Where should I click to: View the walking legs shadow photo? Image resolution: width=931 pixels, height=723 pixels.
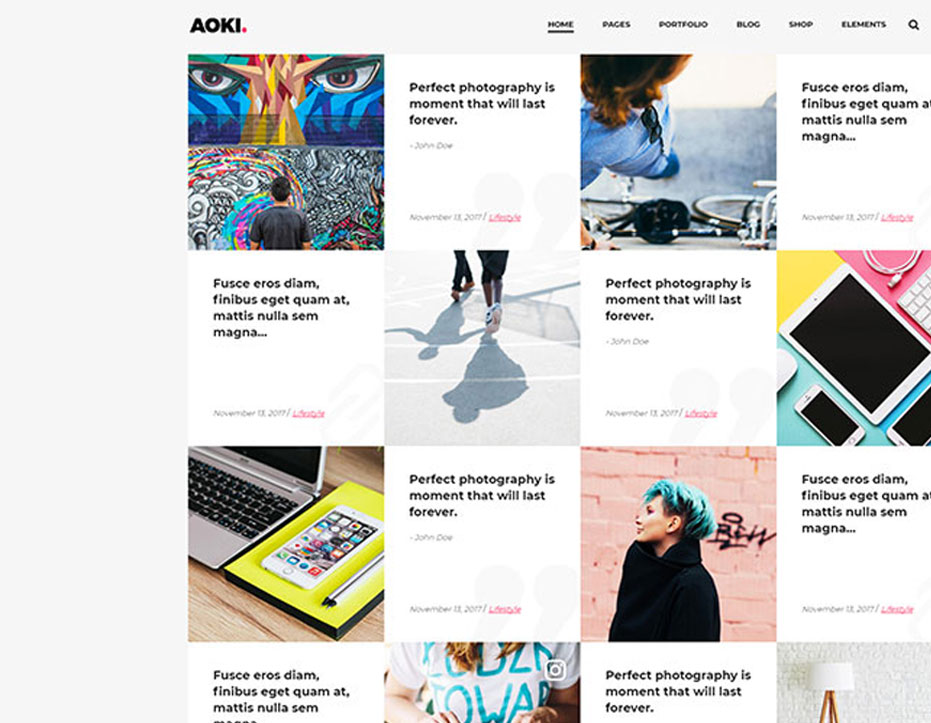(x=482, y=348)
